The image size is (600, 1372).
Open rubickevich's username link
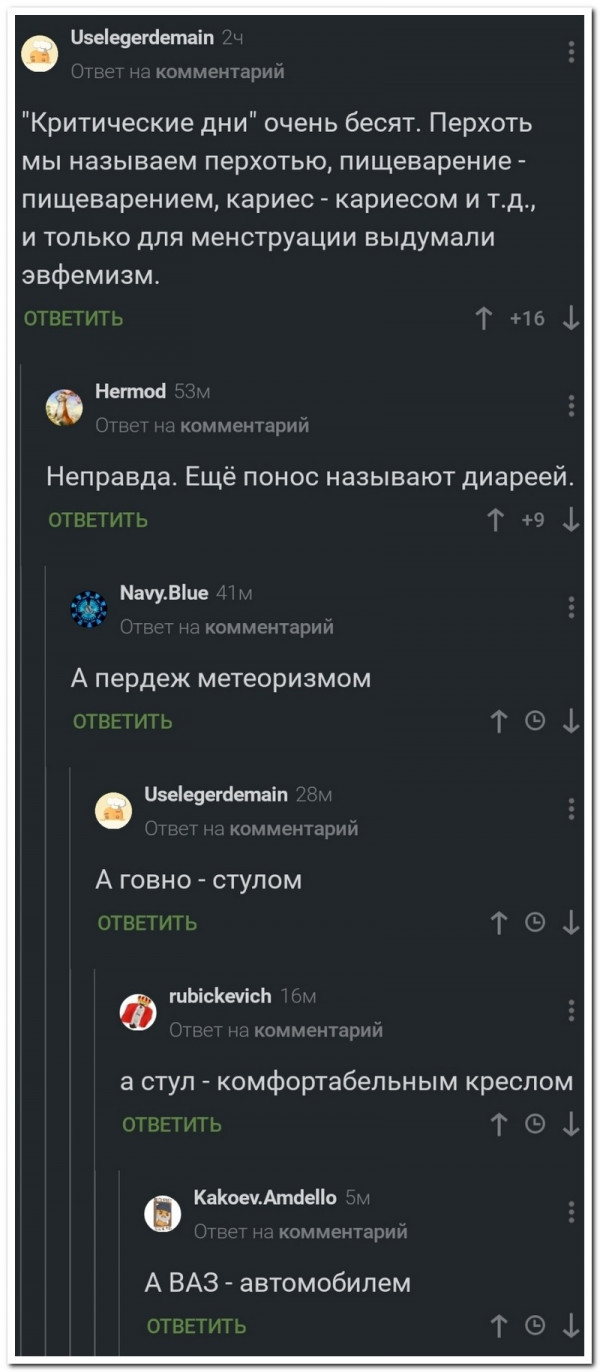[220, 996]
